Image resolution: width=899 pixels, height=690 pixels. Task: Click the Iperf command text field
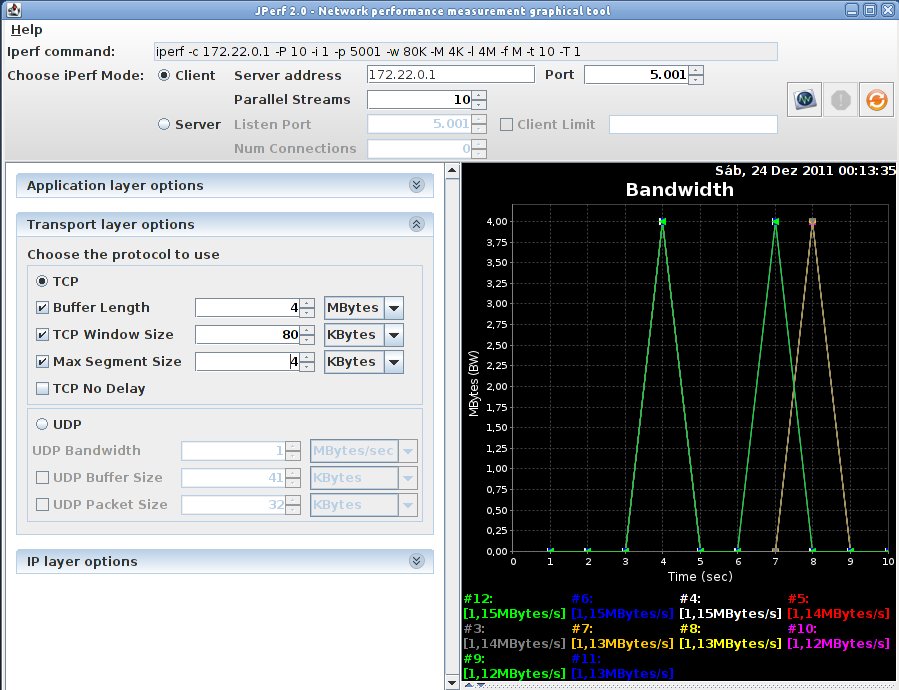pyautogui.click(x=466, y=52)
